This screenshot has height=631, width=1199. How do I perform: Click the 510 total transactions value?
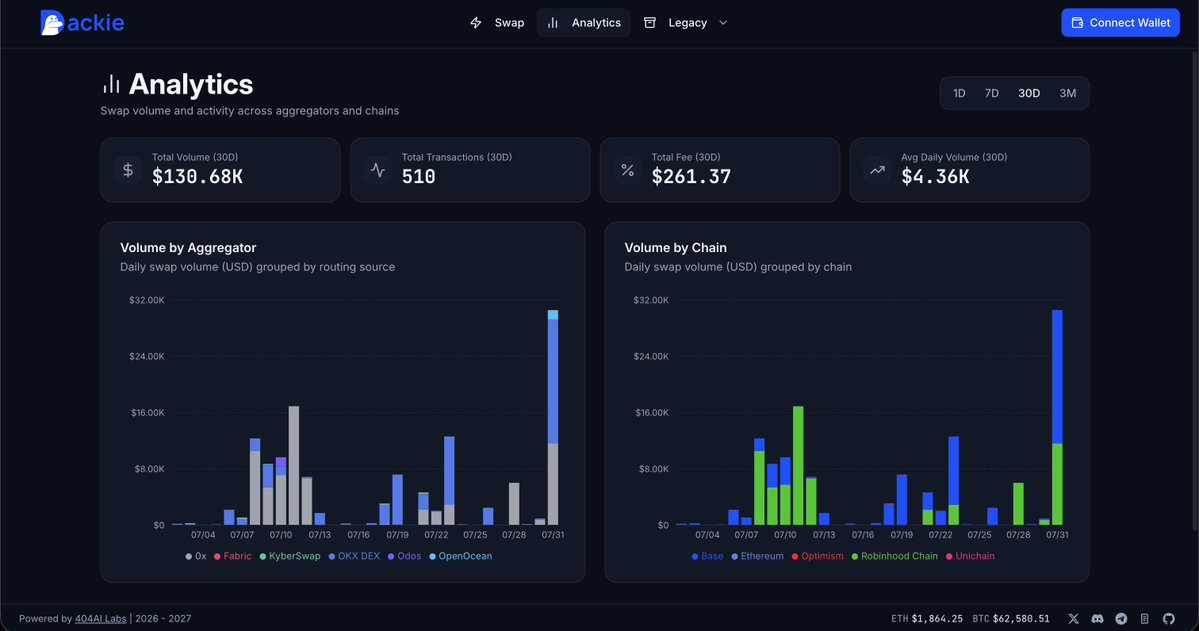click(x=418, y=177)
